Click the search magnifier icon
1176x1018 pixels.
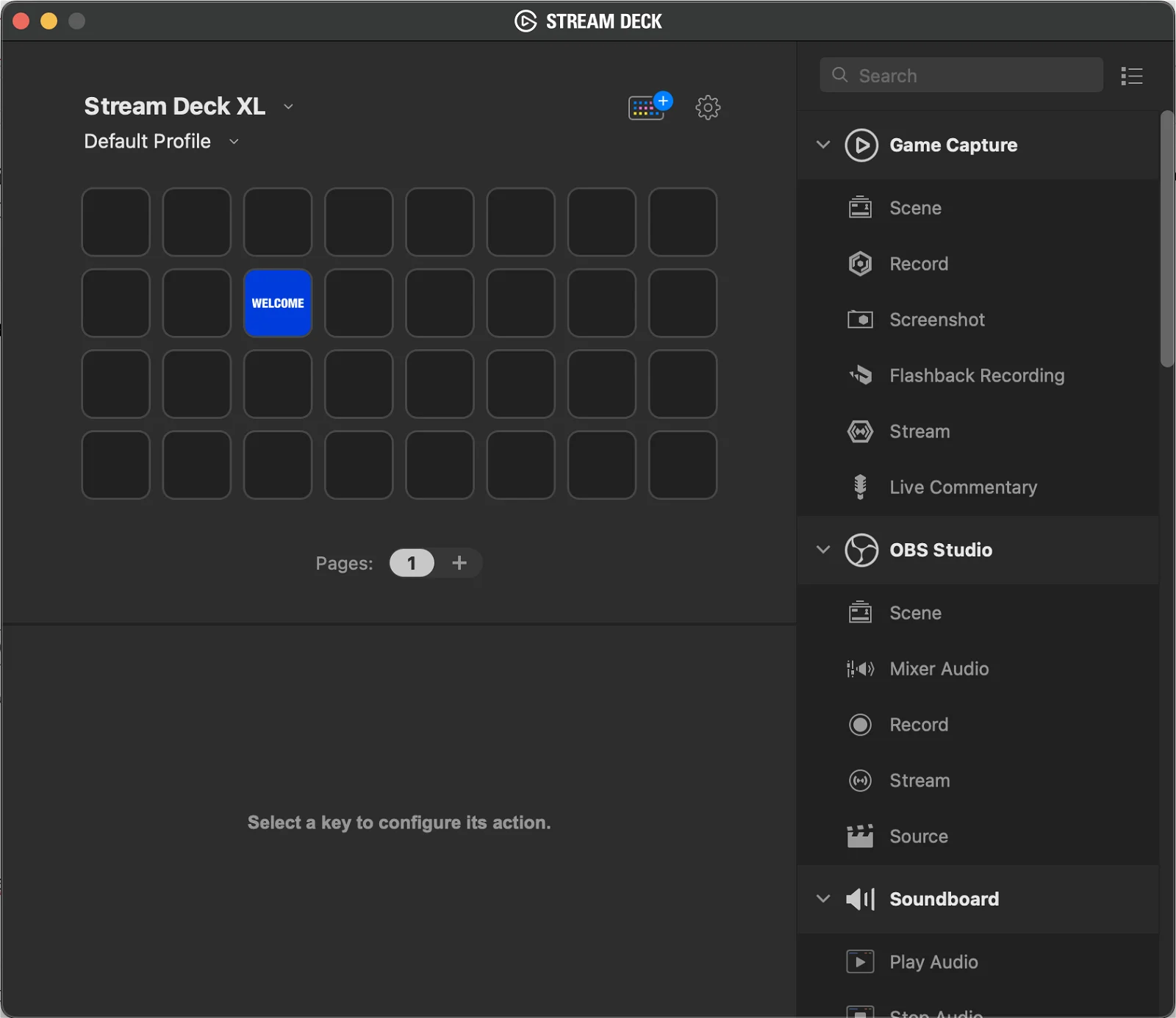839,75
